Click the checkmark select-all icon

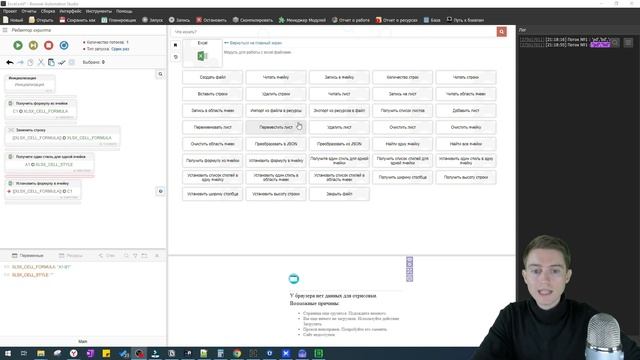62,62
